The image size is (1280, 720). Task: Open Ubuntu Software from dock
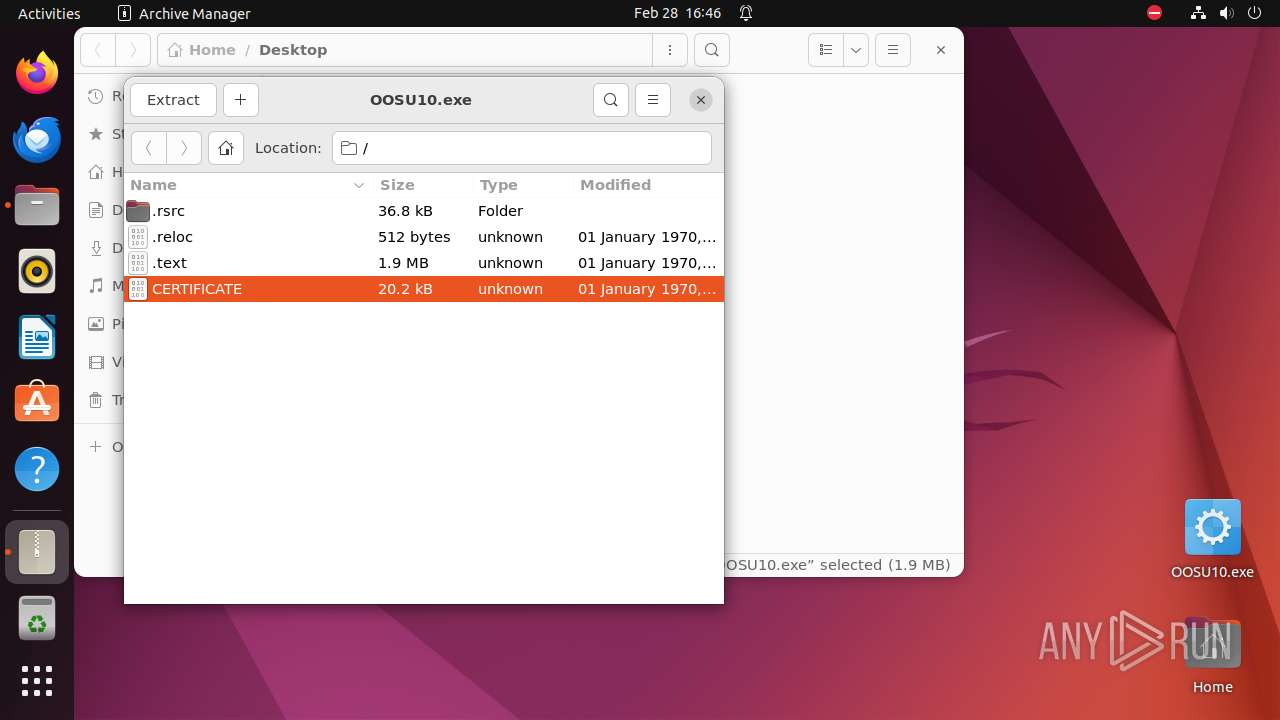[37, 403]
